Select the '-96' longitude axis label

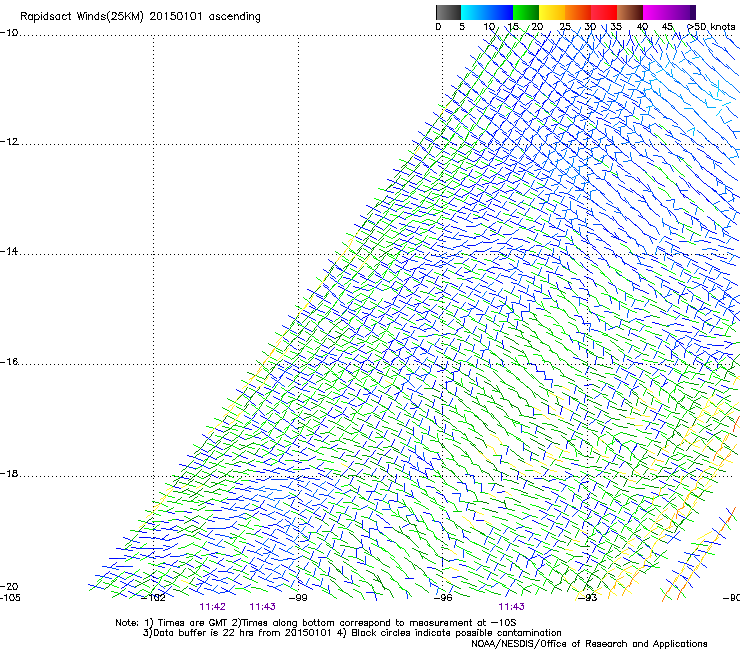[443, 598]
